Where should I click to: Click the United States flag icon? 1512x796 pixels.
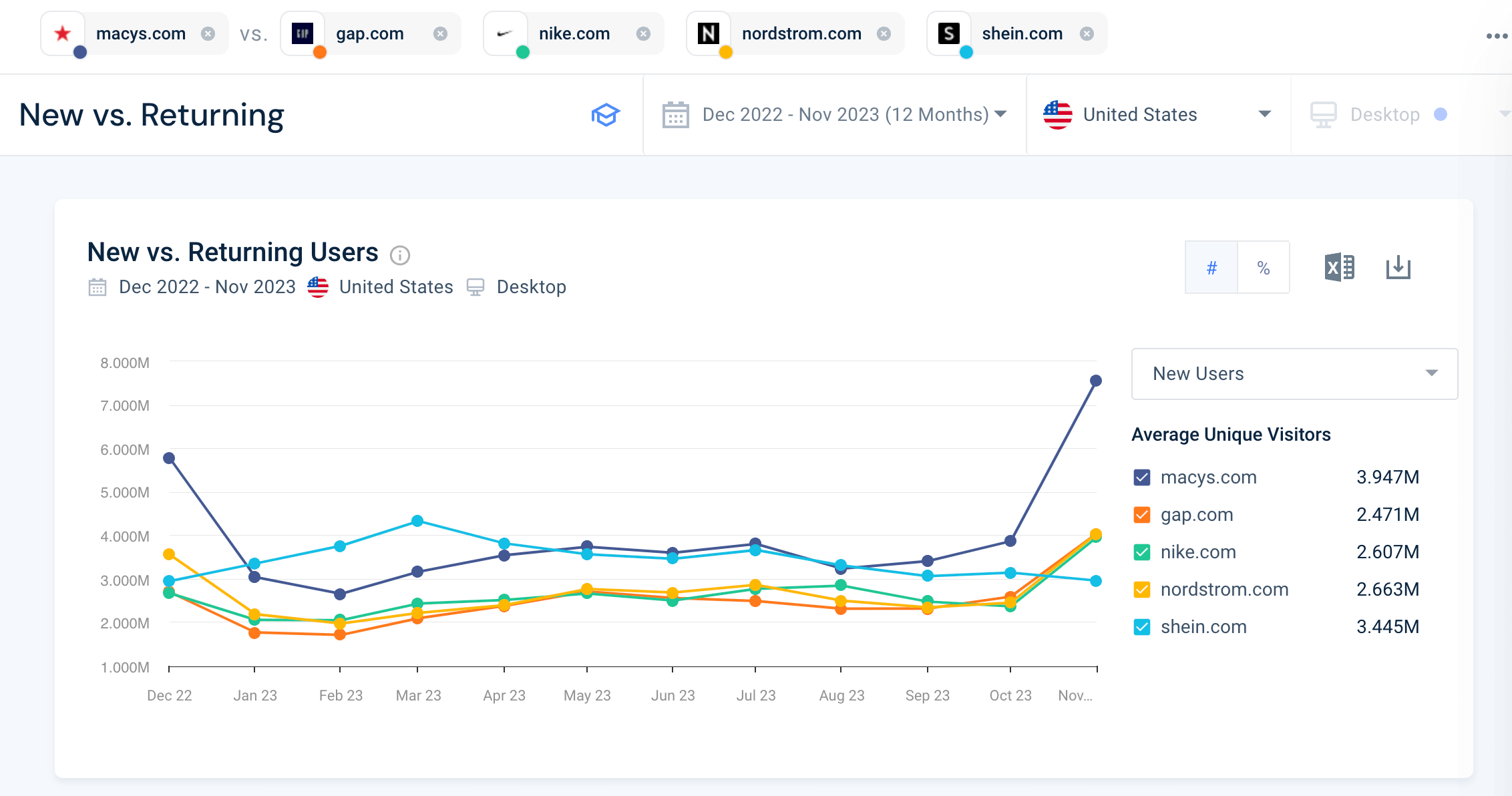tap(1058, 115)
